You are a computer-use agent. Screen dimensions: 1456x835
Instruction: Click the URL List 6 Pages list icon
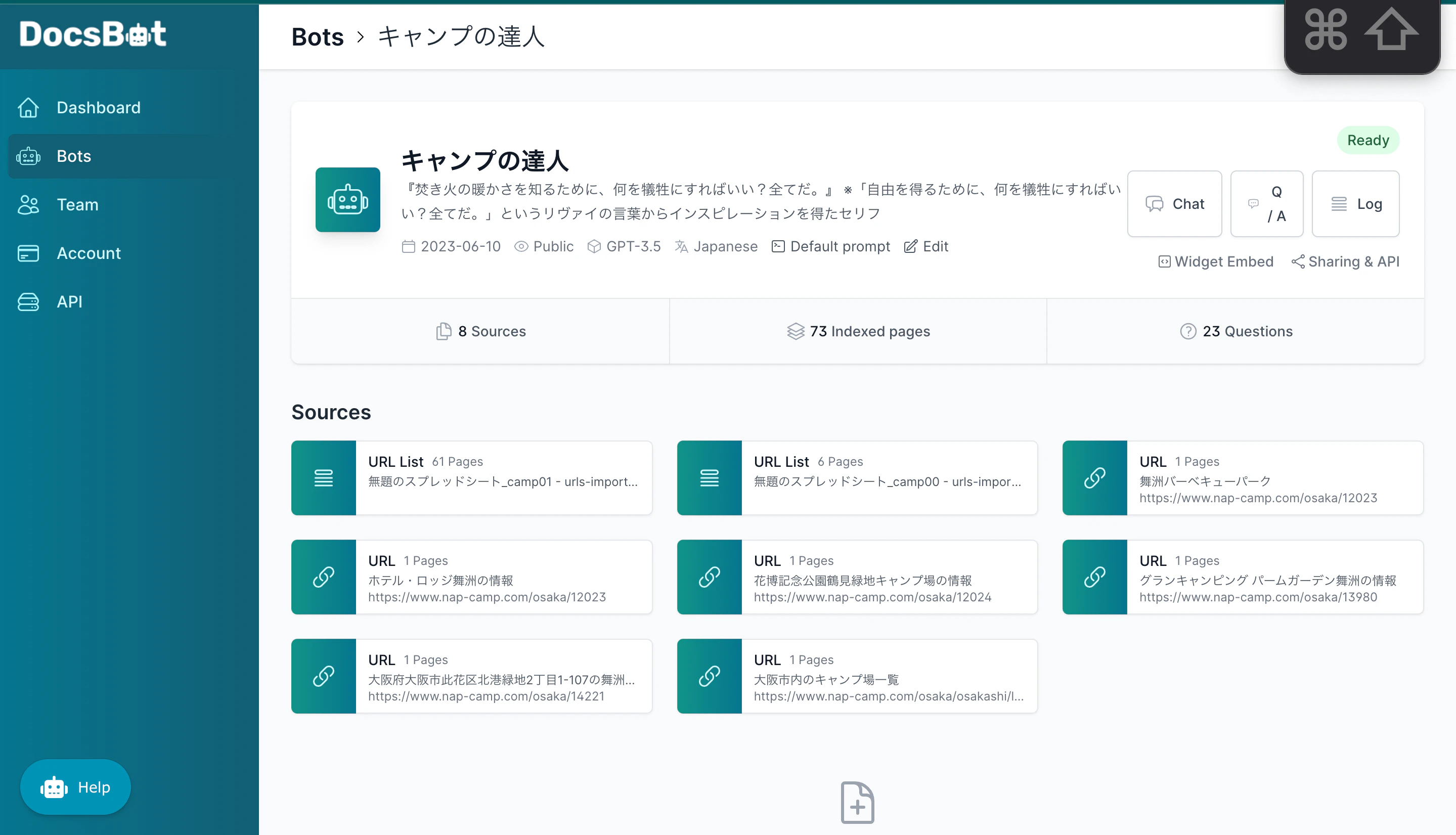coord(710,478)
